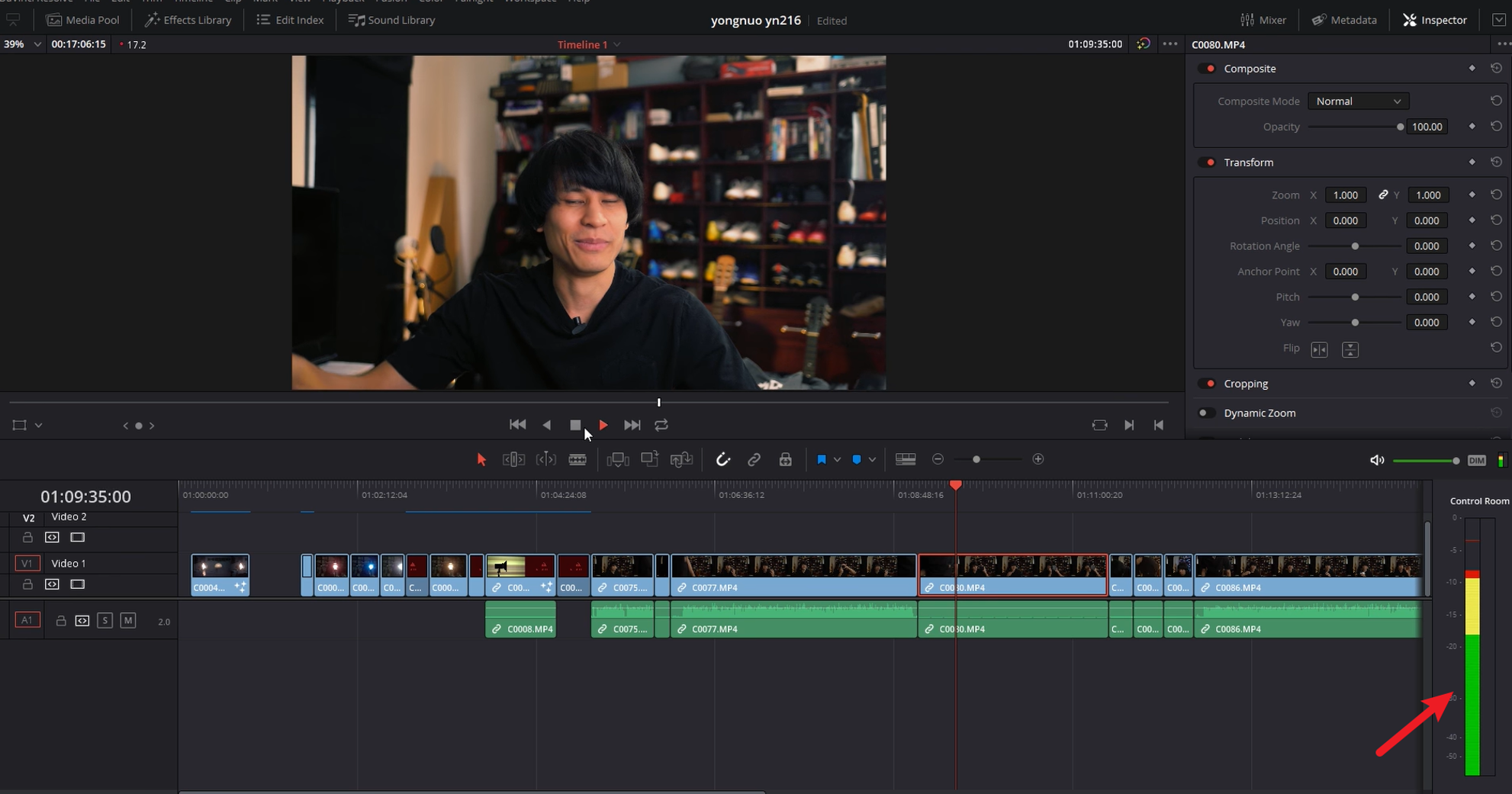Select the Trim Edit mode tool
Viewport: 1512px width, 794px height.
(x=513, y=459)
